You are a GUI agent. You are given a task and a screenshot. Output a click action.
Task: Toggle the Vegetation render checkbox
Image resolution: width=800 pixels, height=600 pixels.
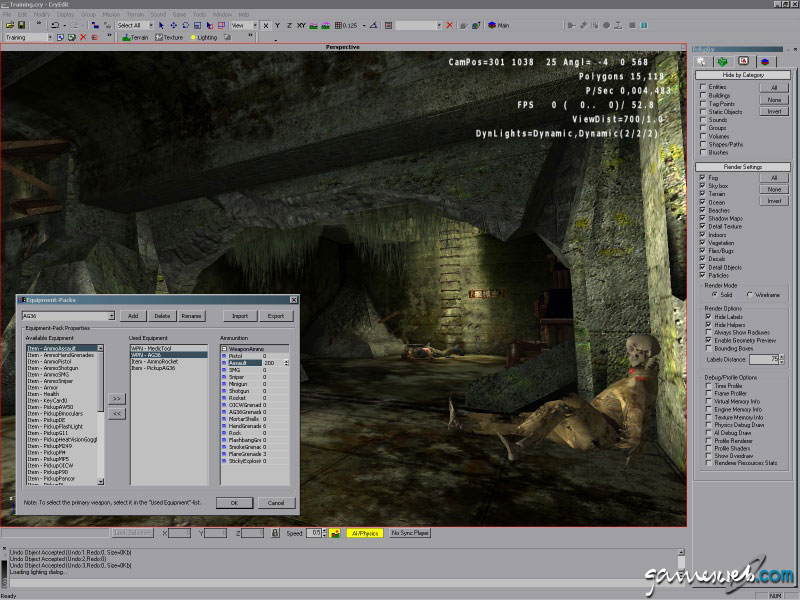(703, 242)
